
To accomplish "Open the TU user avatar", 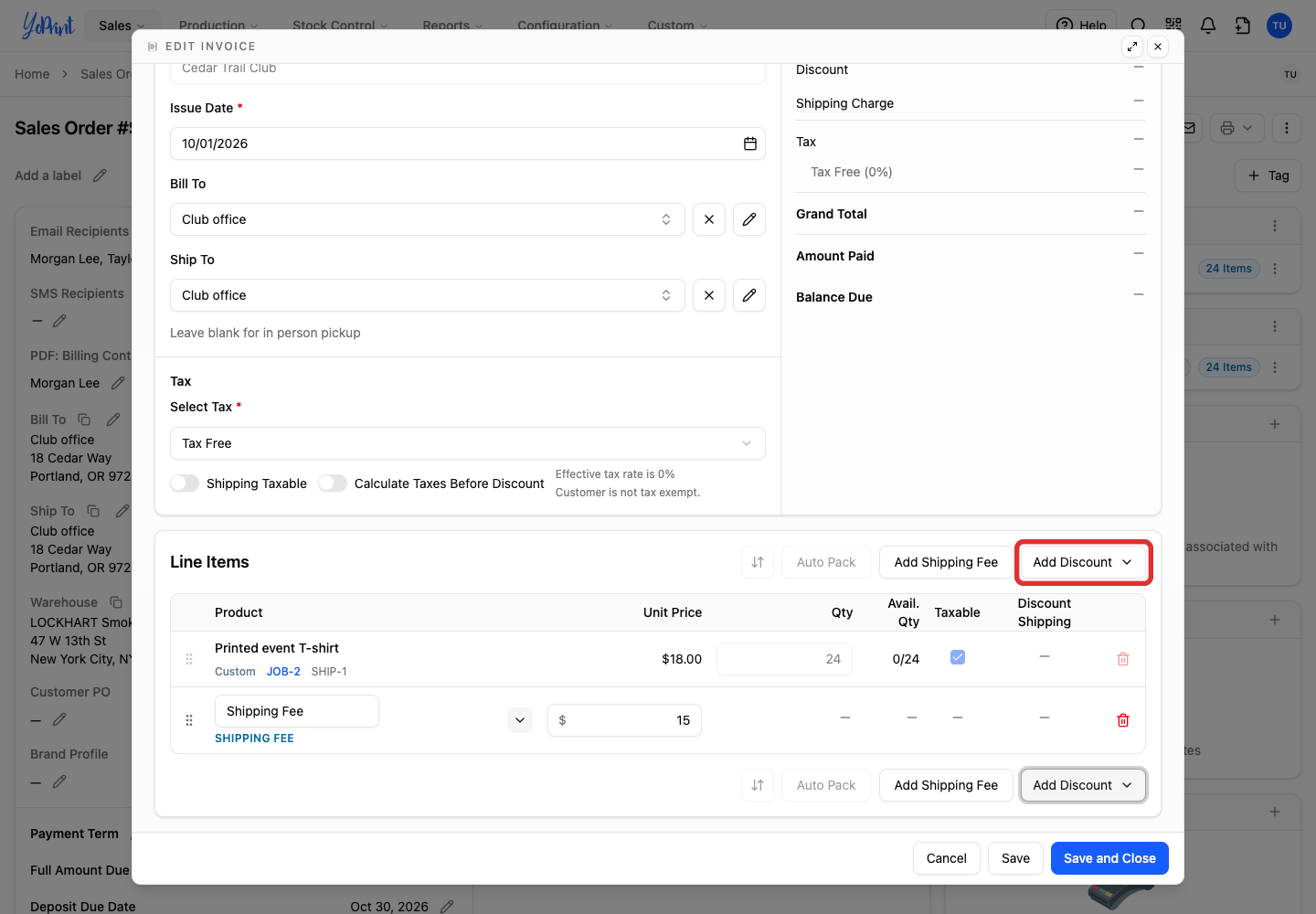I will pyautogui.click(x=1279, y=26).
